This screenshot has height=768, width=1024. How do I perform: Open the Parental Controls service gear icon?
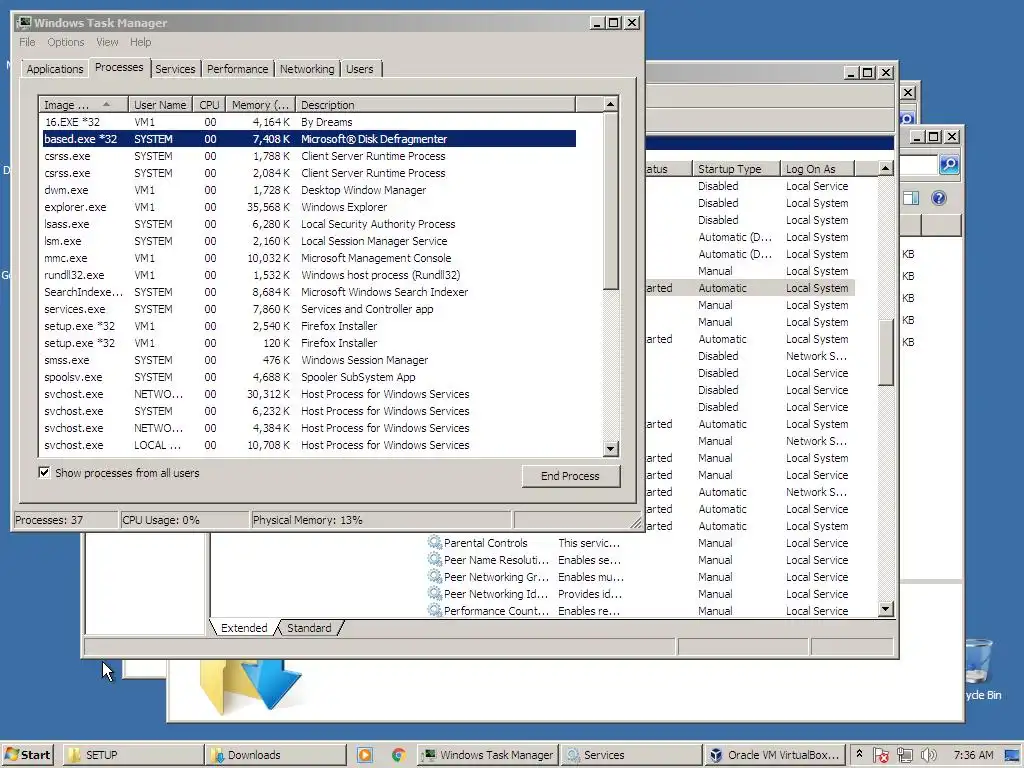coord(434,542)
